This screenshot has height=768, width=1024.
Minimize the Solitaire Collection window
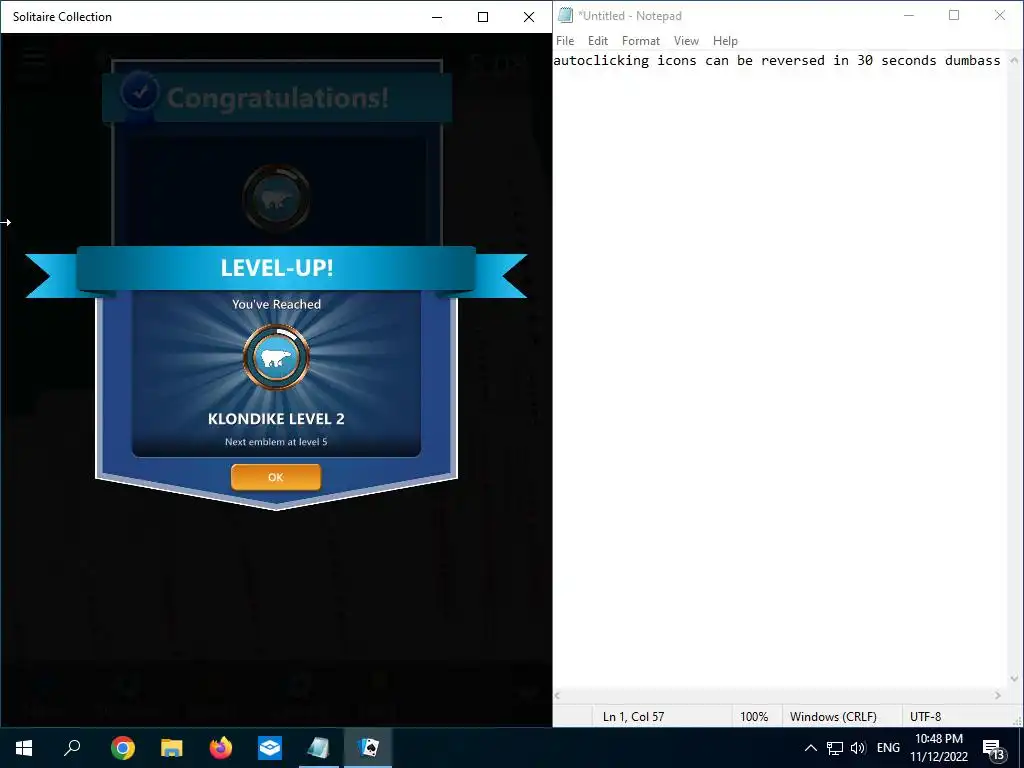tap(437, 17)
